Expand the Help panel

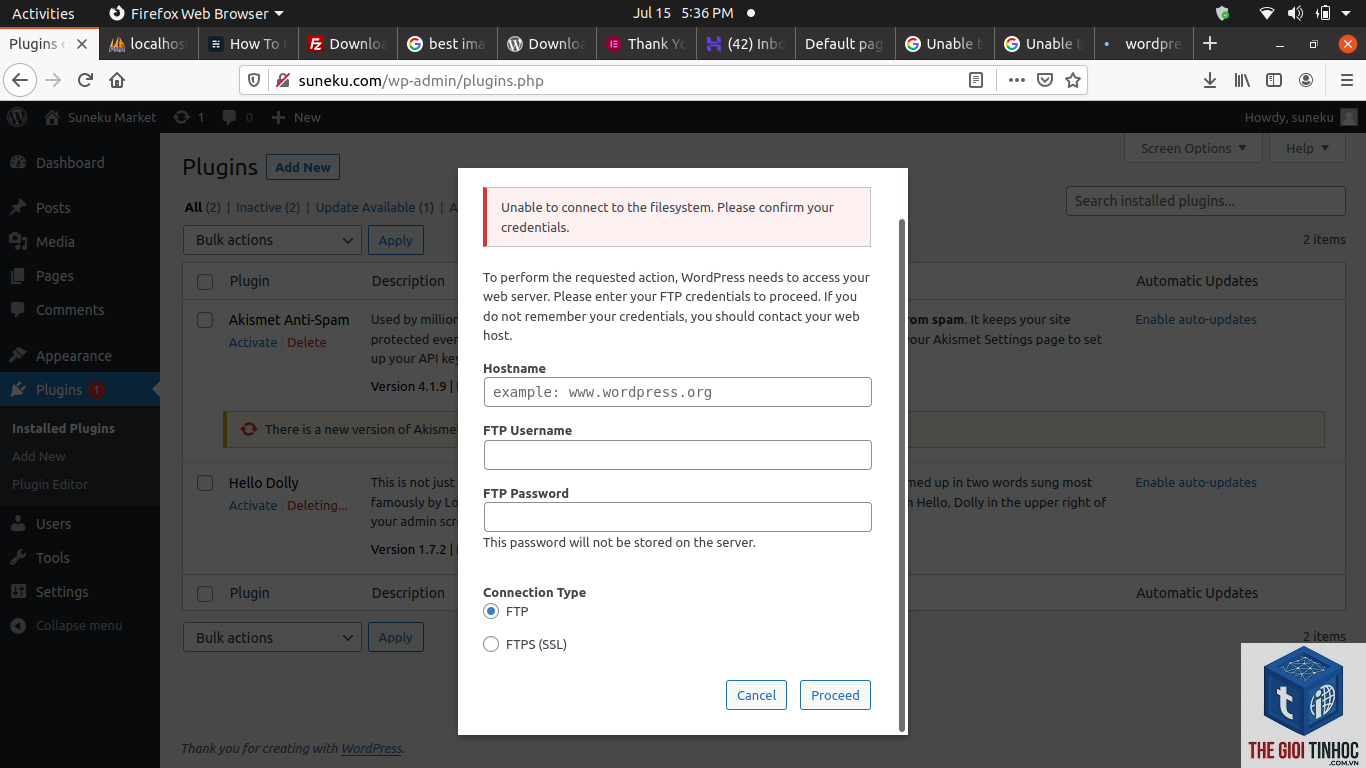coord(1307,148)
